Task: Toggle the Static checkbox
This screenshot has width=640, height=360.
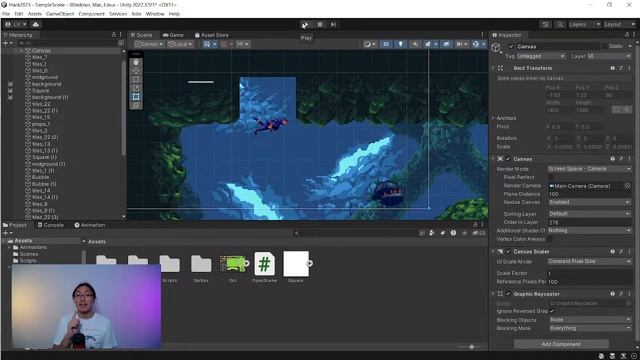Action: [x=604, y=47]
